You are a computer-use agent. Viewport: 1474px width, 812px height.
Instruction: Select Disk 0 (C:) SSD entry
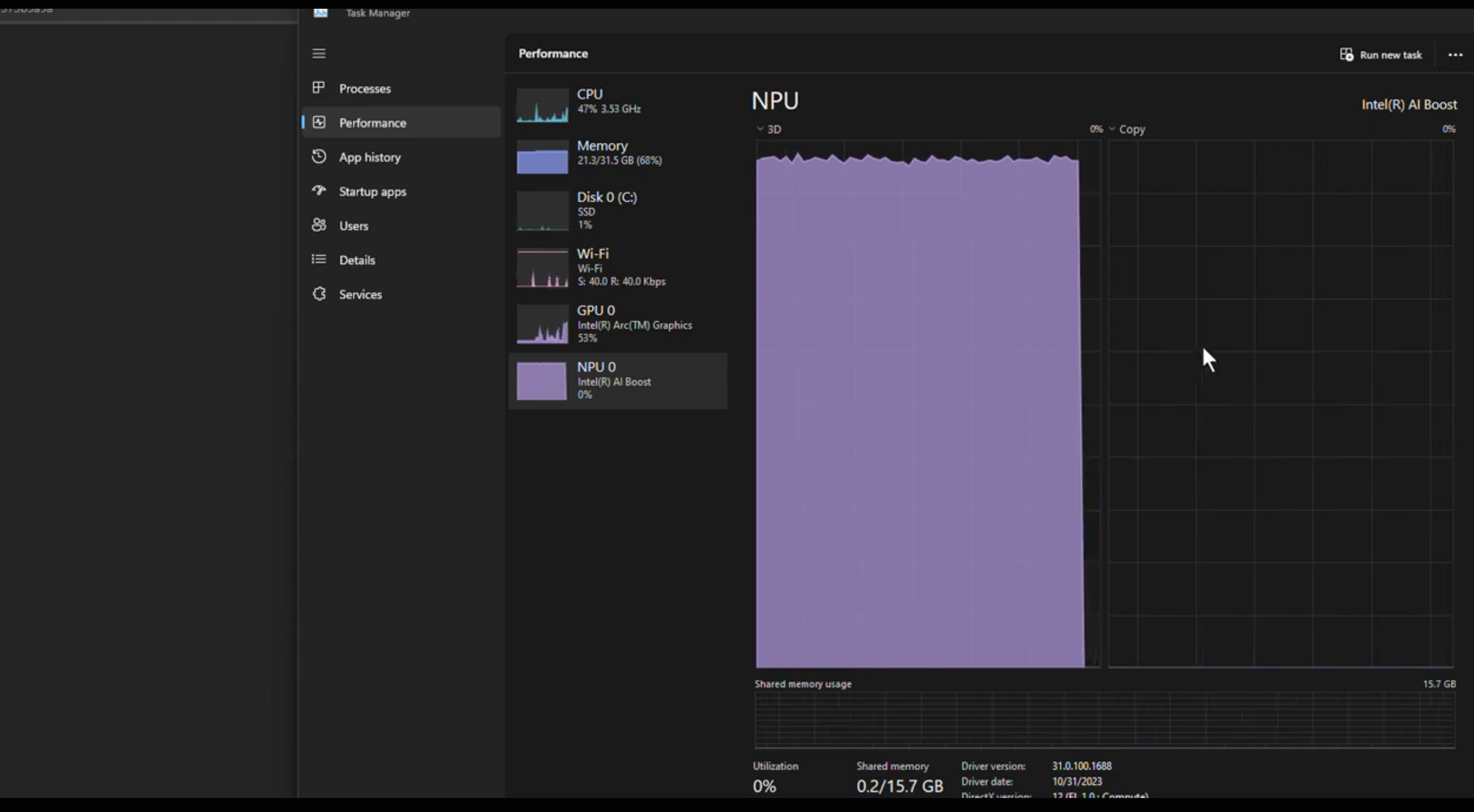[x=618, y=211]
